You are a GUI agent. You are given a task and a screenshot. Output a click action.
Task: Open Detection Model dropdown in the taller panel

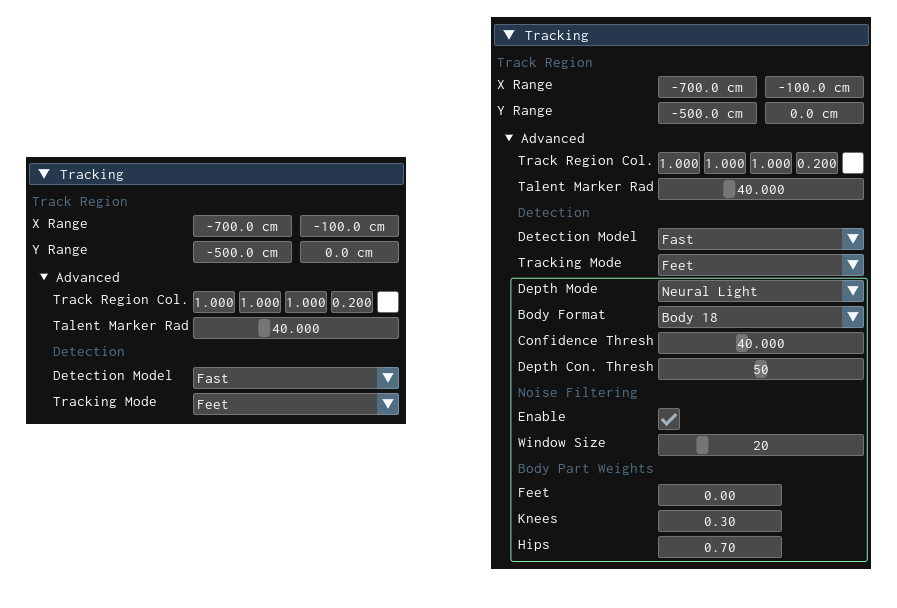pyautogui.click(x=760, y=239)
